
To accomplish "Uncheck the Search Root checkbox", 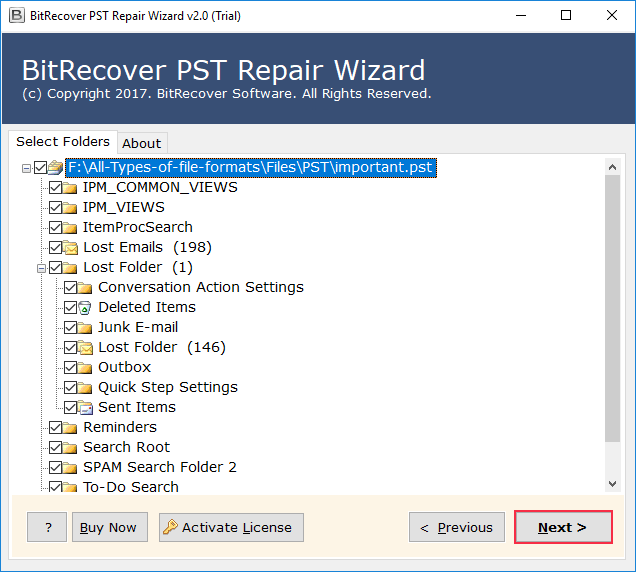I will (x=56, y=447).
